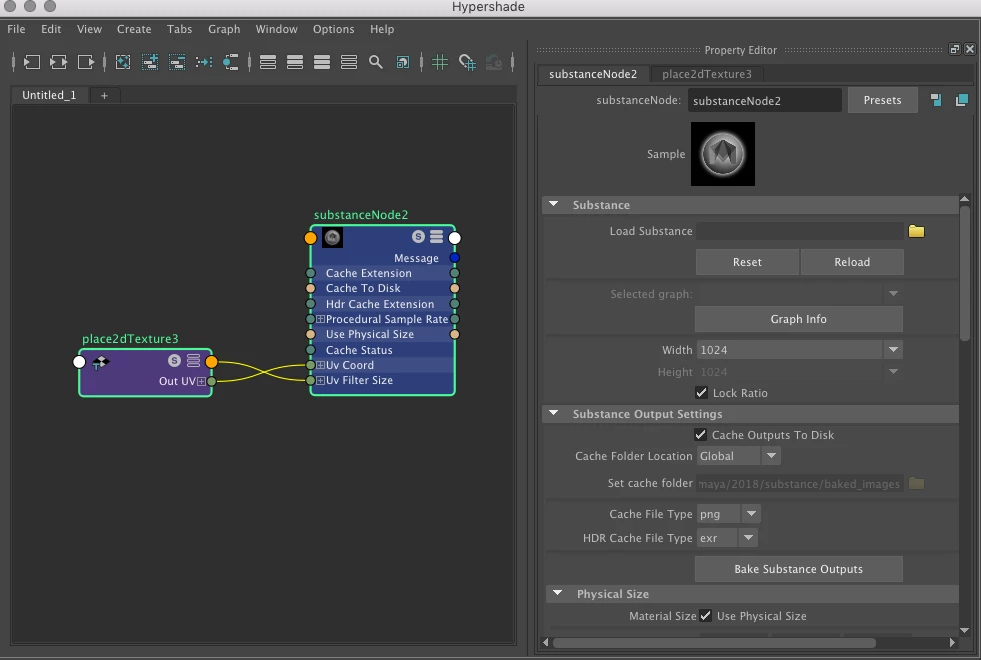Click the Load Substance path field

800,231
